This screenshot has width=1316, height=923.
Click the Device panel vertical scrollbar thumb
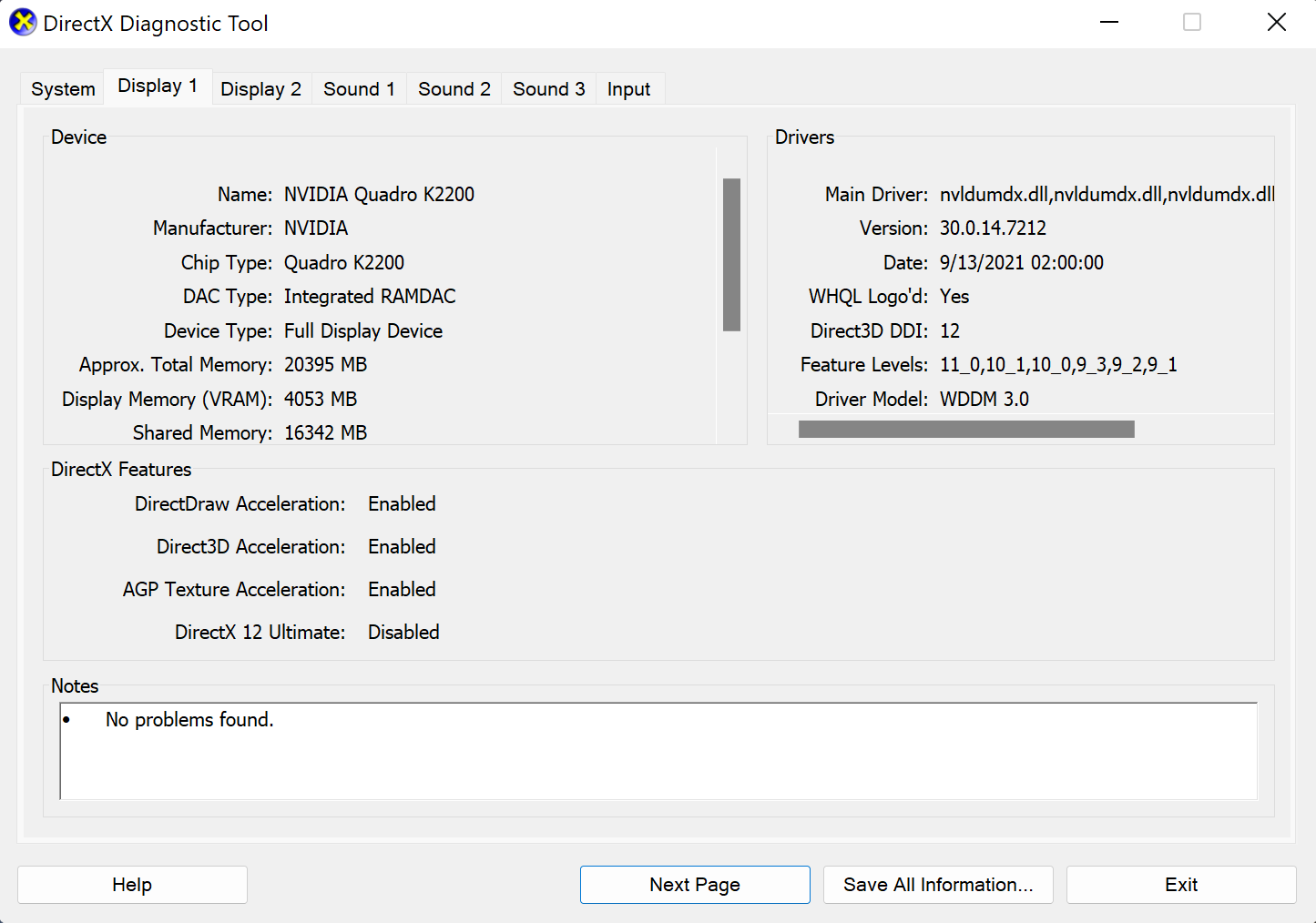point(731,255)
